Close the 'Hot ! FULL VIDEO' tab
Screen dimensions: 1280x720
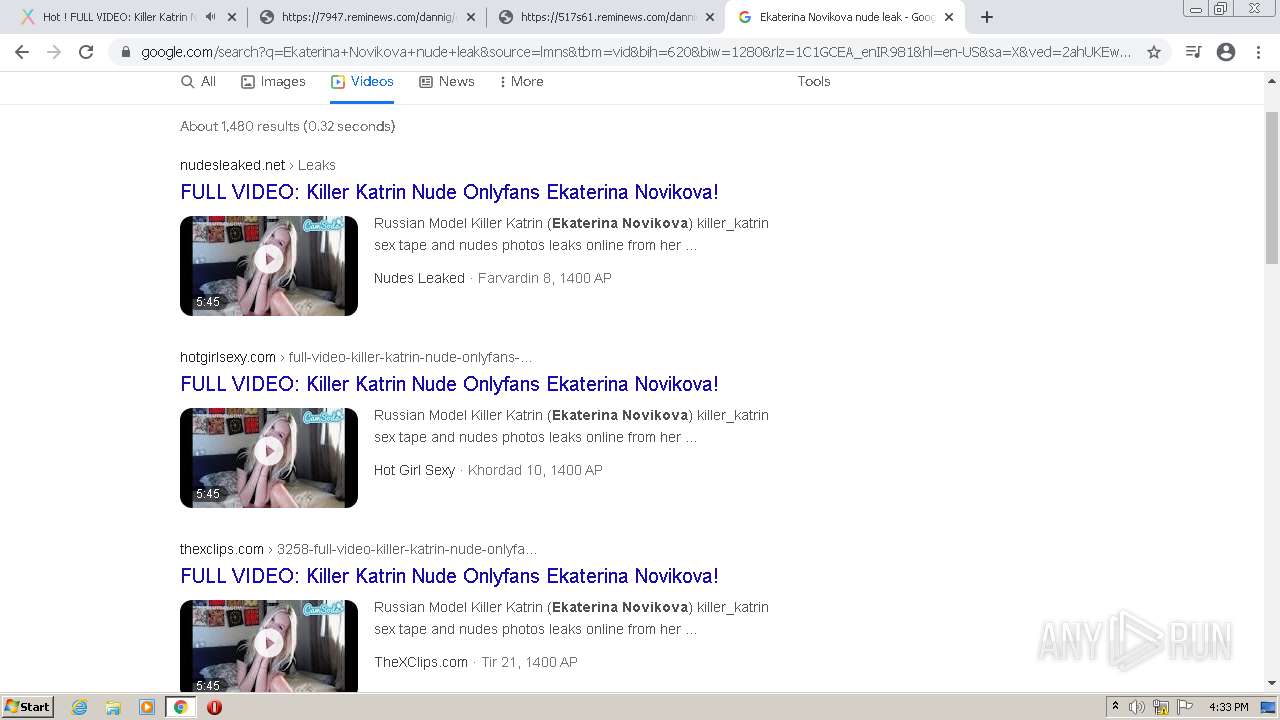pos(232,17)
